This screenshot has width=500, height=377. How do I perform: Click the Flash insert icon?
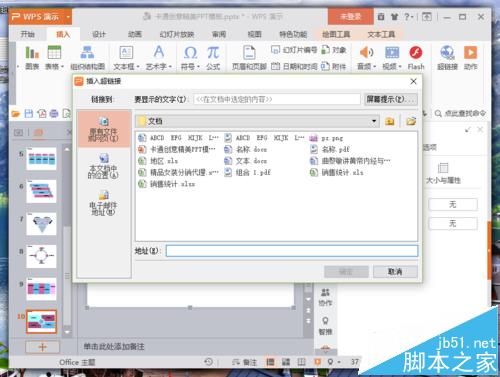point(416,52)
